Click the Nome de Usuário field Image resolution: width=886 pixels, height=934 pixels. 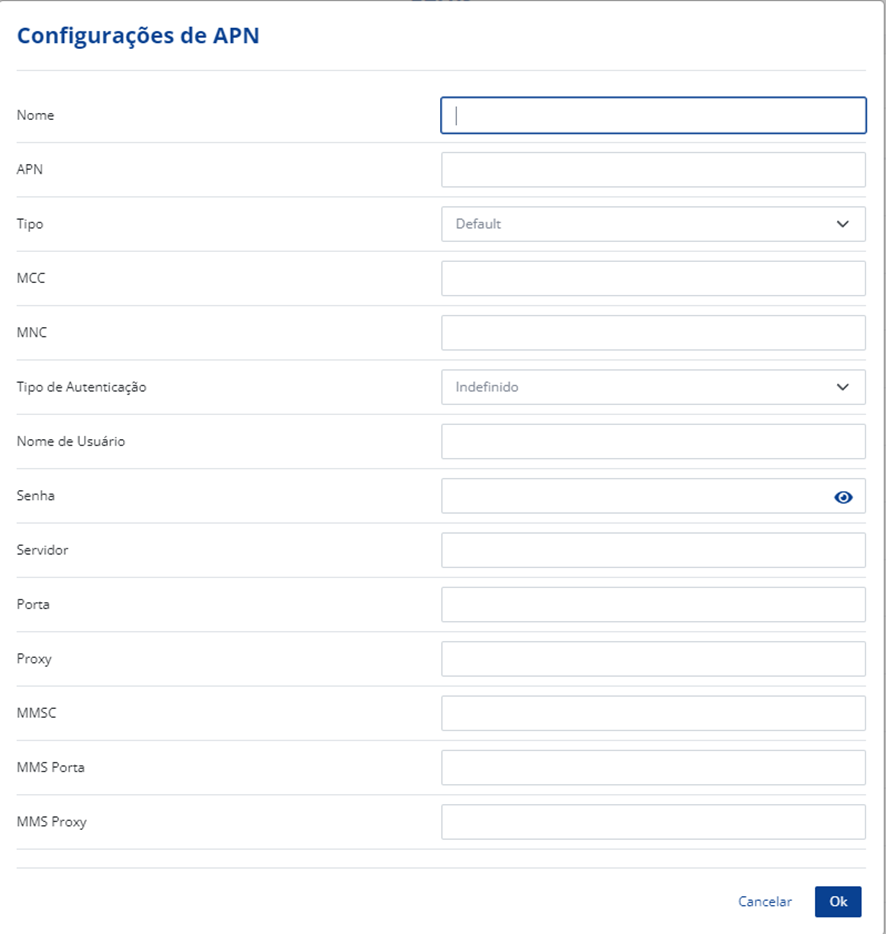[x=653, y=442]
